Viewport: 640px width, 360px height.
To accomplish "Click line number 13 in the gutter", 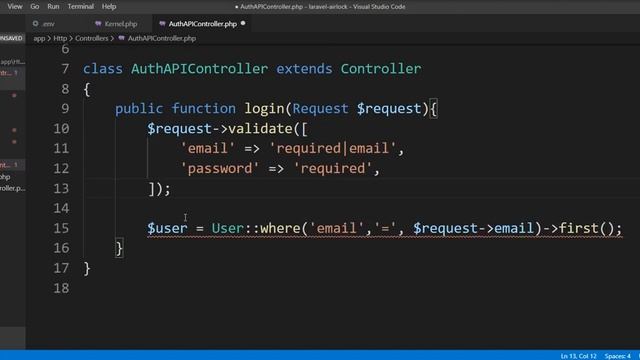I will [61, 189].
